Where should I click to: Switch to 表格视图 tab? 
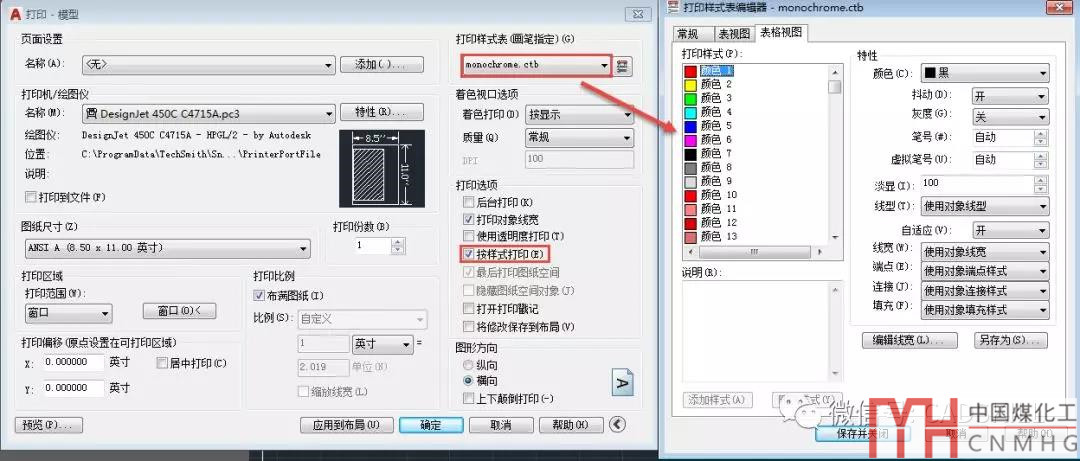tap(781, 32)
